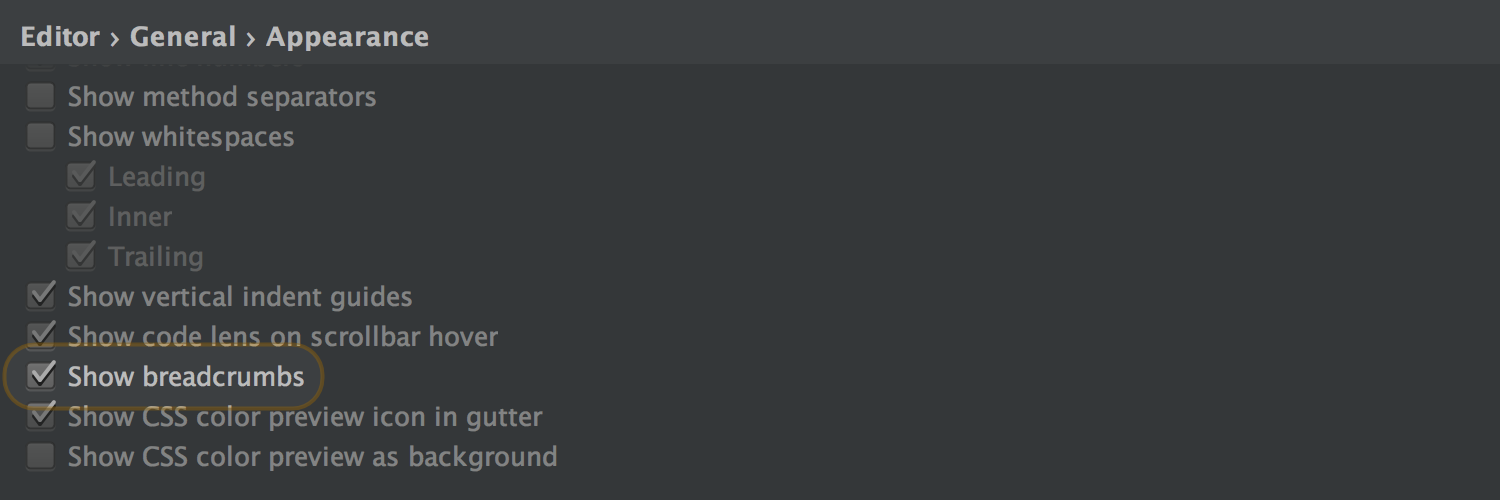The width and height of the screenshot is (1500, 500).
Task: Click the 'Show CSS color preview as background' text
Action: (x=313, y=457)
